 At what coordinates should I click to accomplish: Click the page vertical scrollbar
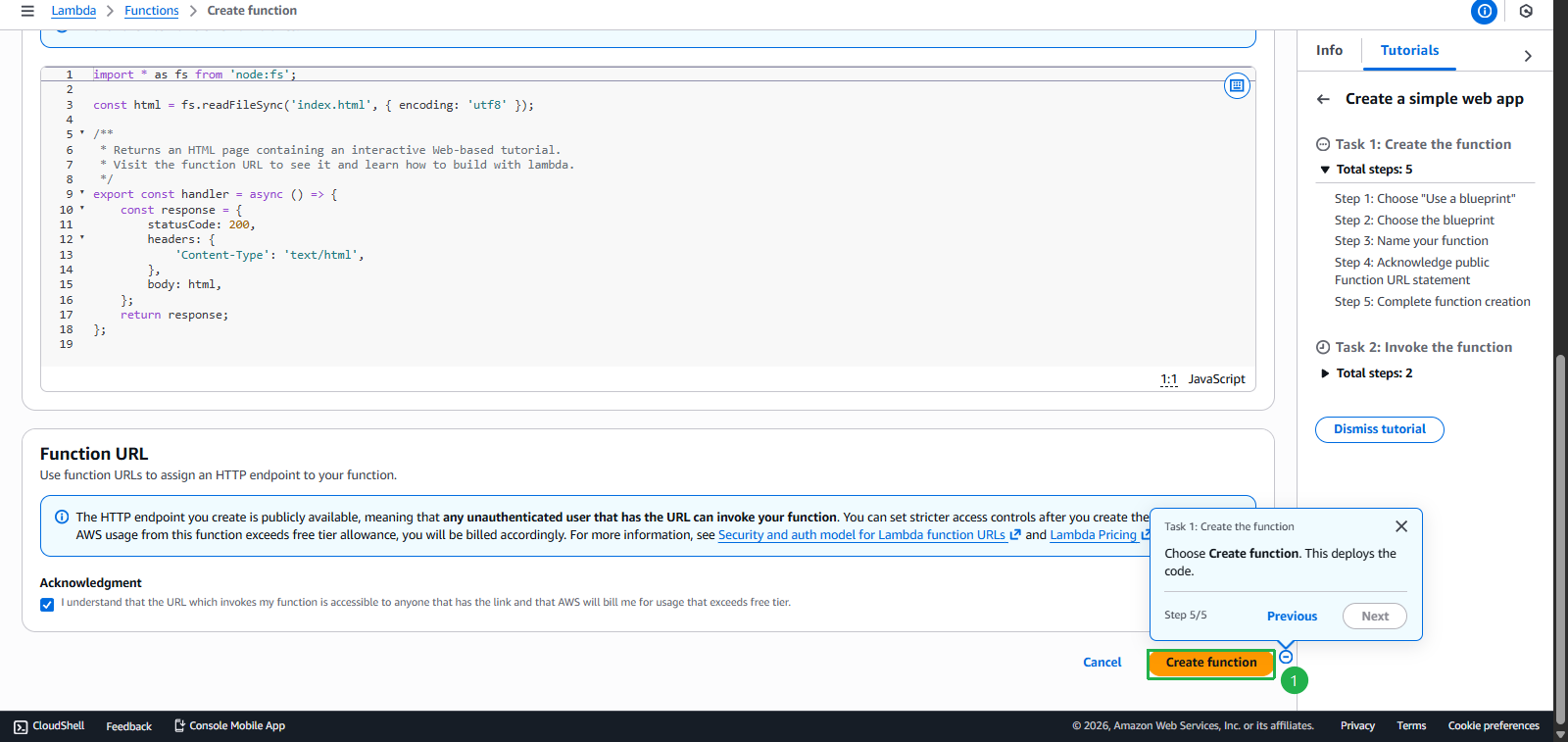pyautogui.click(x=1560, y=529)
